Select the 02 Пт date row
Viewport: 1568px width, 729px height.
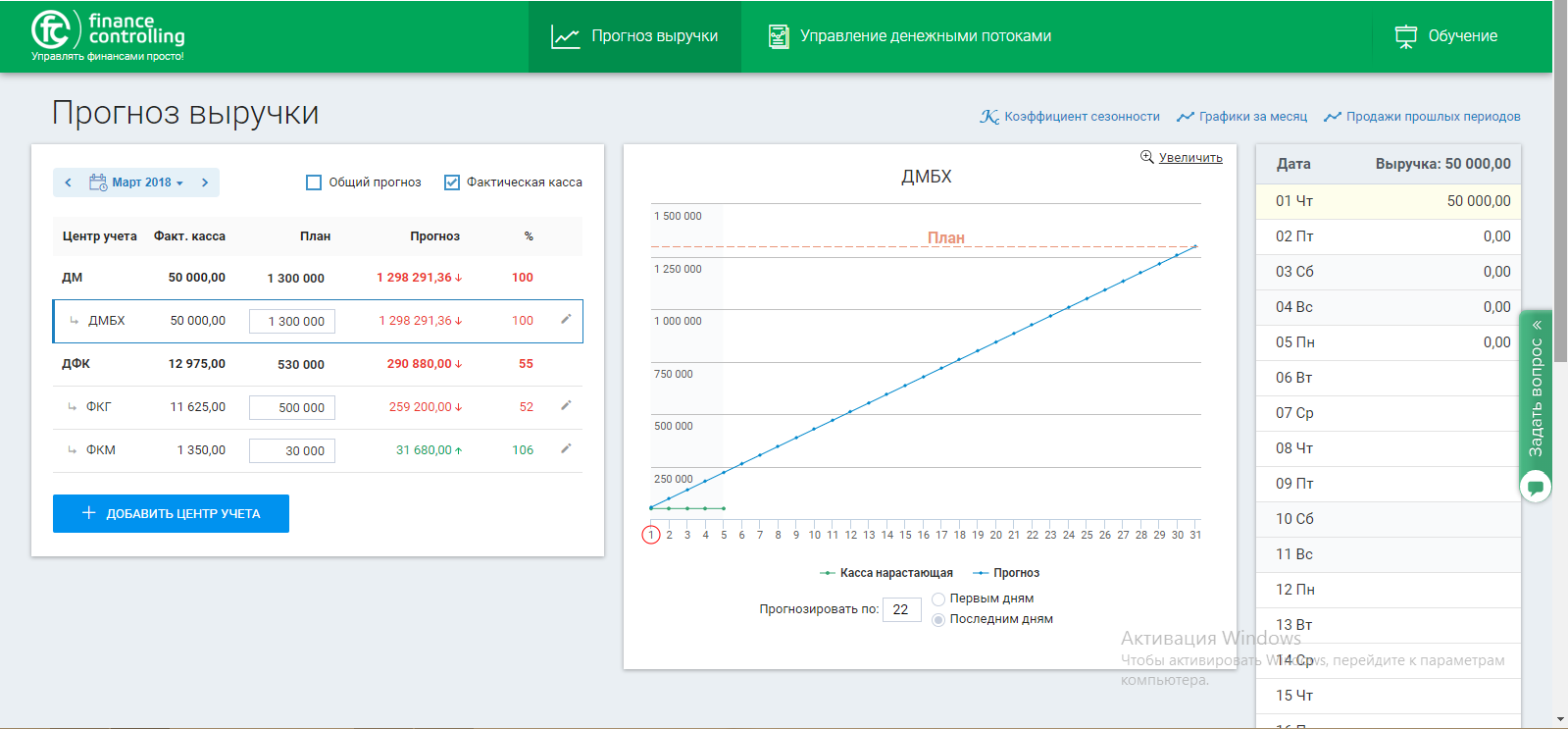click(x=1389, y=236)
